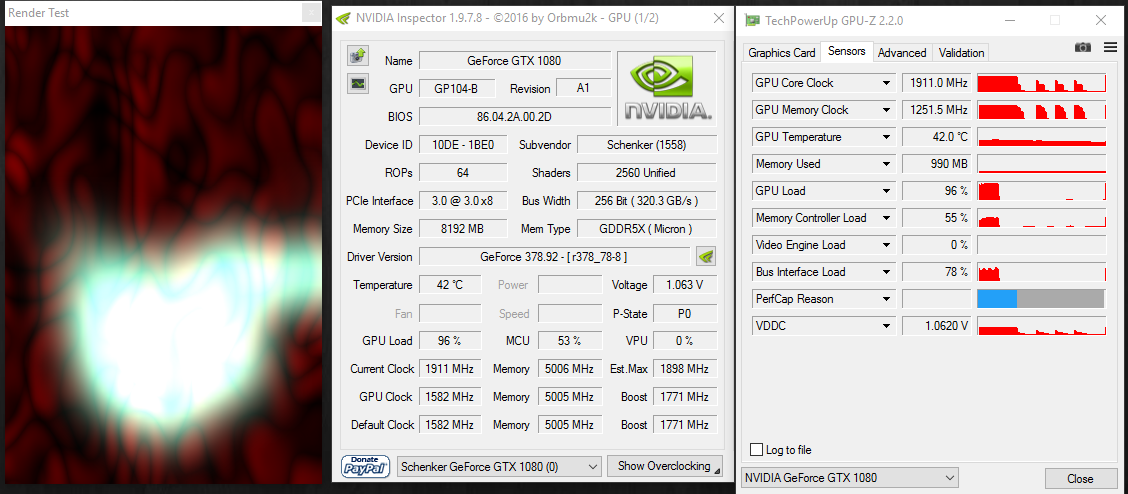
Task: Click the Memory Controller Load graph
Action: pyautogui.click(x=1042, y=218)
